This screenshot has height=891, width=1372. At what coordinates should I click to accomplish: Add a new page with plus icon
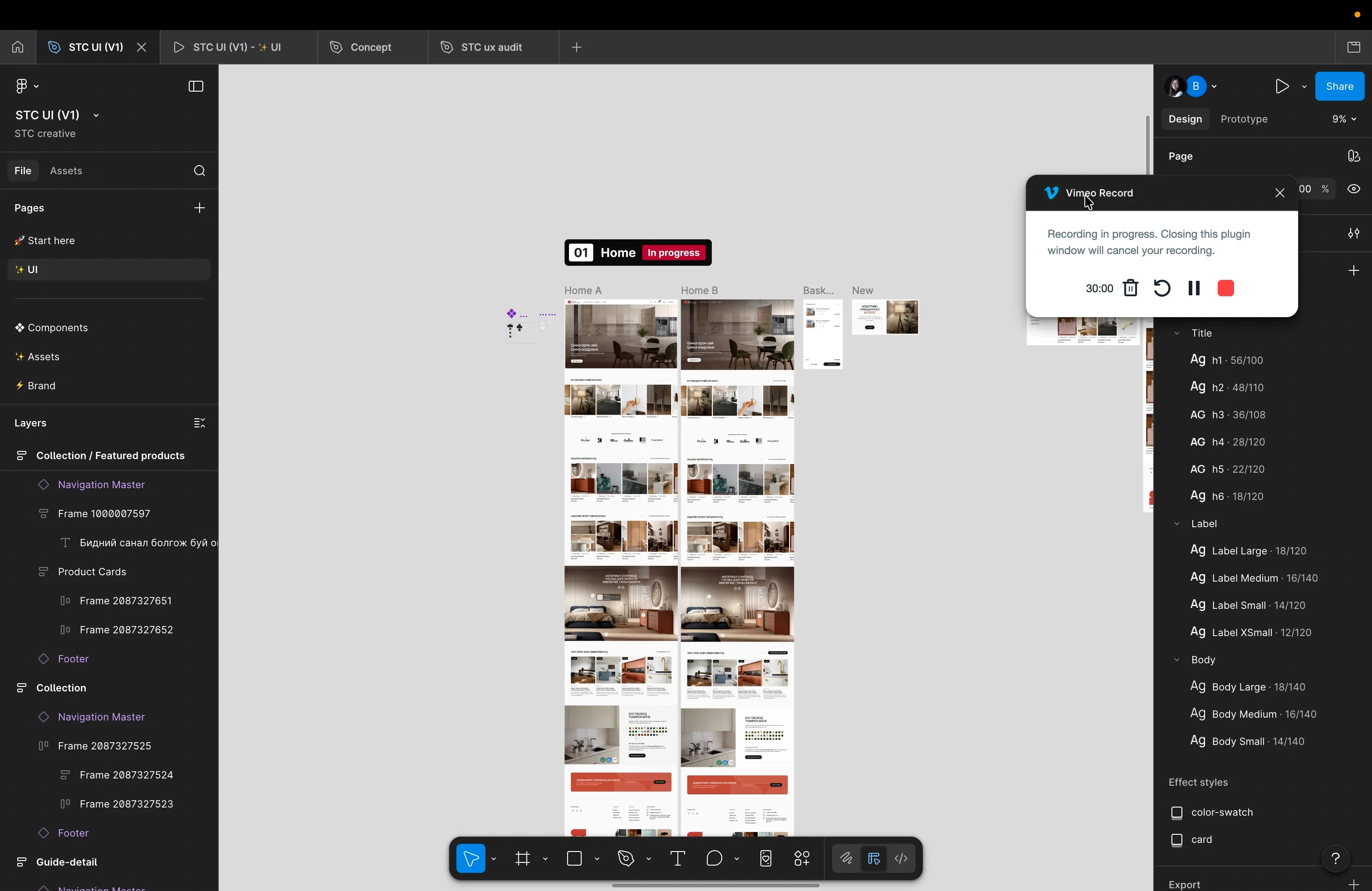pos(200,208)
